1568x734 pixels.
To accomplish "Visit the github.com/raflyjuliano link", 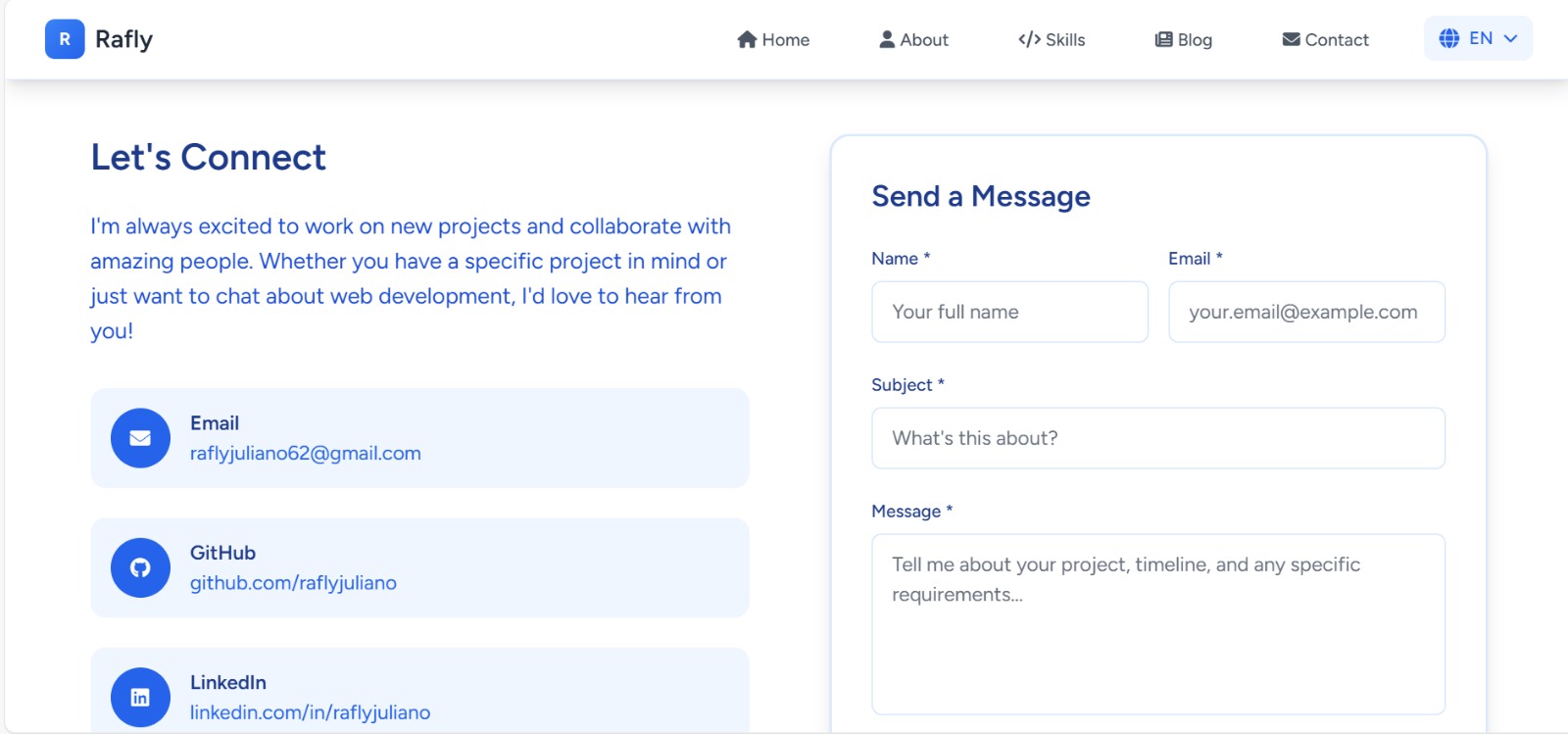I will pyautogui.click(x=293, y=583).
